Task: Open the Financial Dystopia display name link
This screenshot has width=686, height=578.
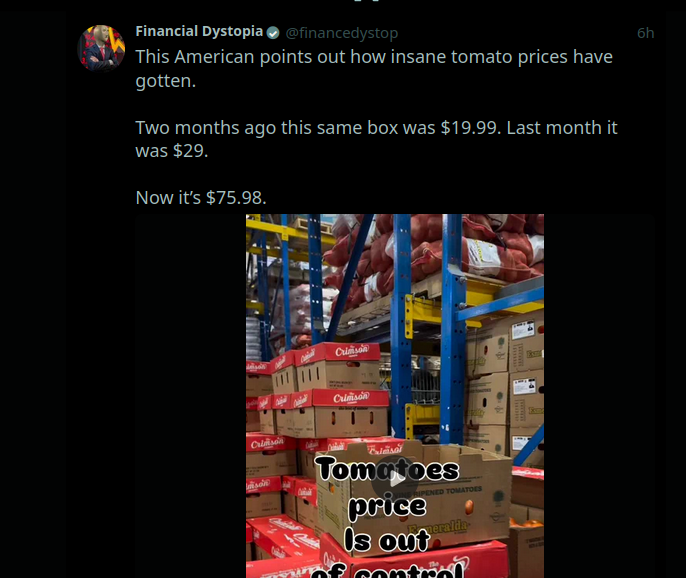Action: [199, 32]
